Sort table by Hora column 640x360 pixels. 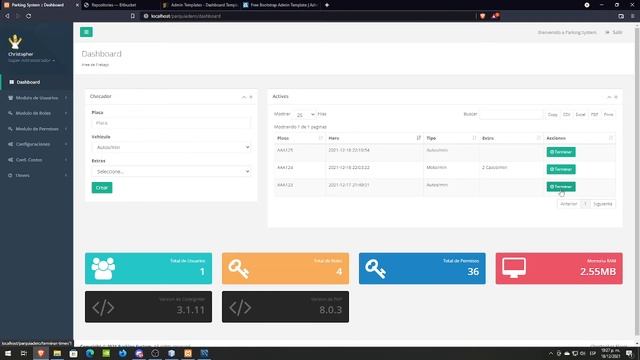[374, 138]
